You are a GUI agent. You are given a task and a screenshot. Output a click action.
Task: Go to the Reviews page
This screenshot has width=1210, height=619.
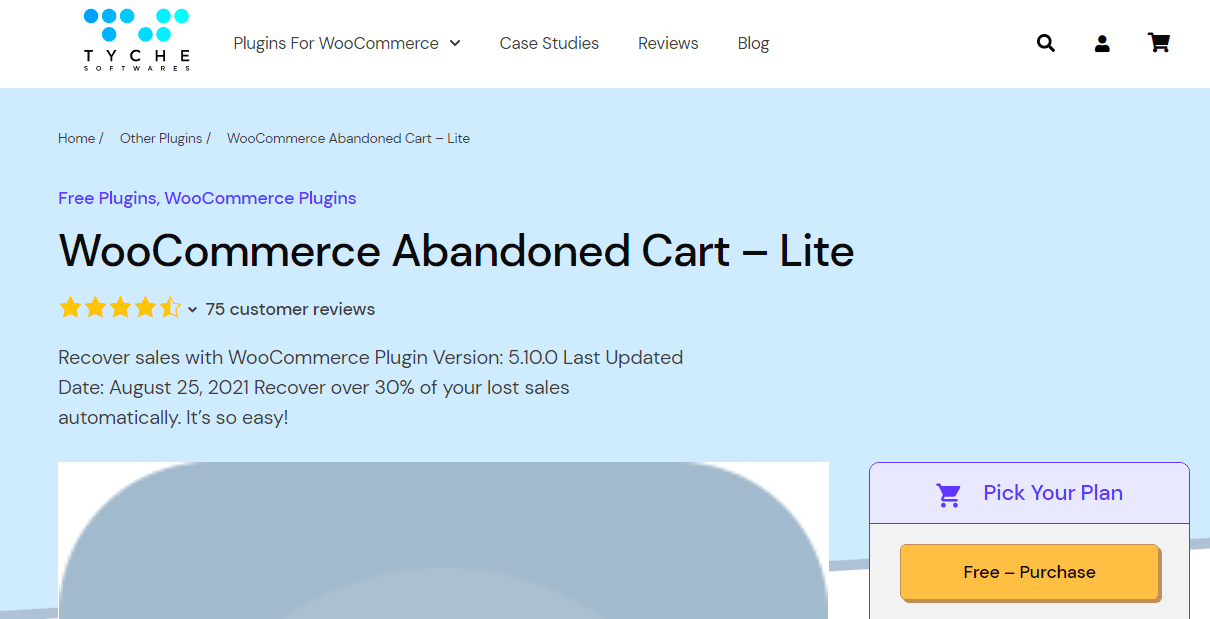(668, 43)
